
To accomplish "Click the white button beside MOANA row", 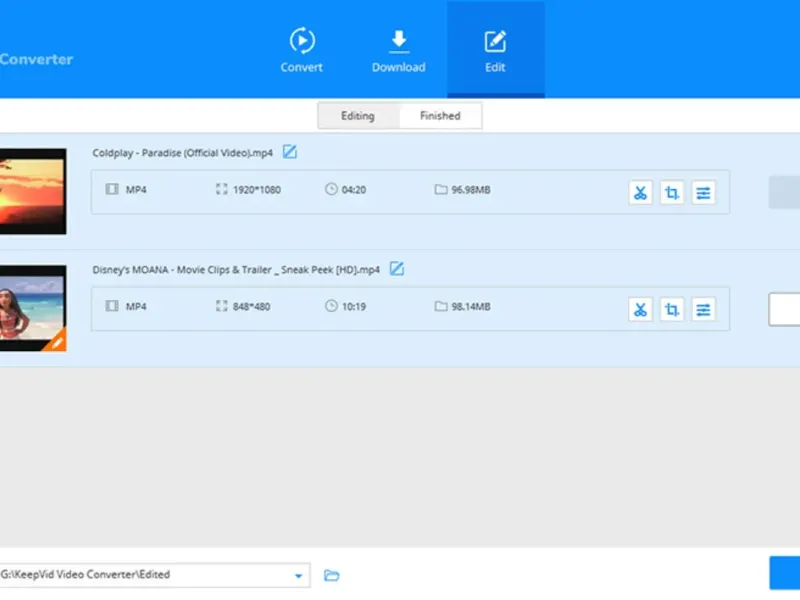I will pos(784,309).
